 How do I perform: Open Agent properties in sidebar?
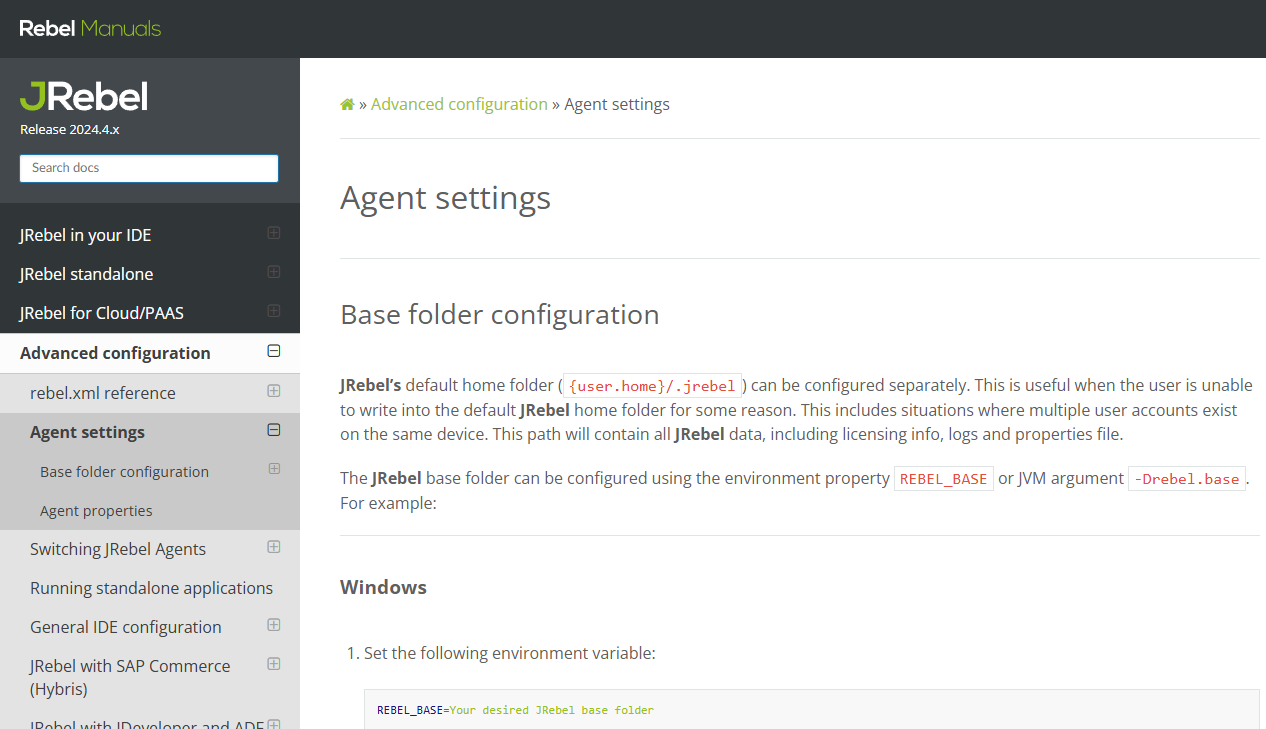click(x=96, y=511)
